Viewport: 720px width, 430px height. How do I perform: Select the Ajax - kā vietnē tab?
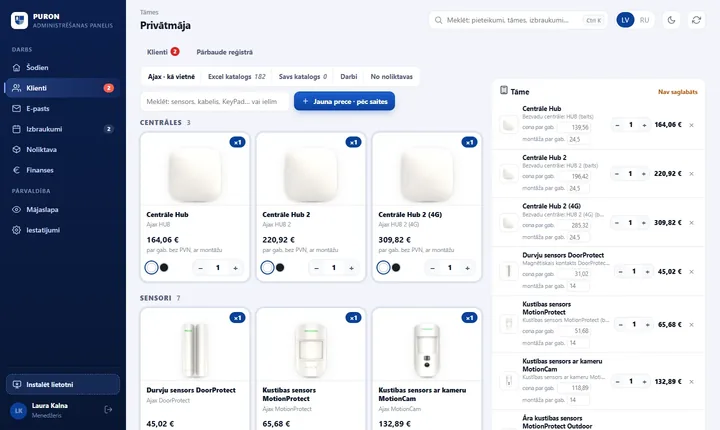tap(171, 77)
